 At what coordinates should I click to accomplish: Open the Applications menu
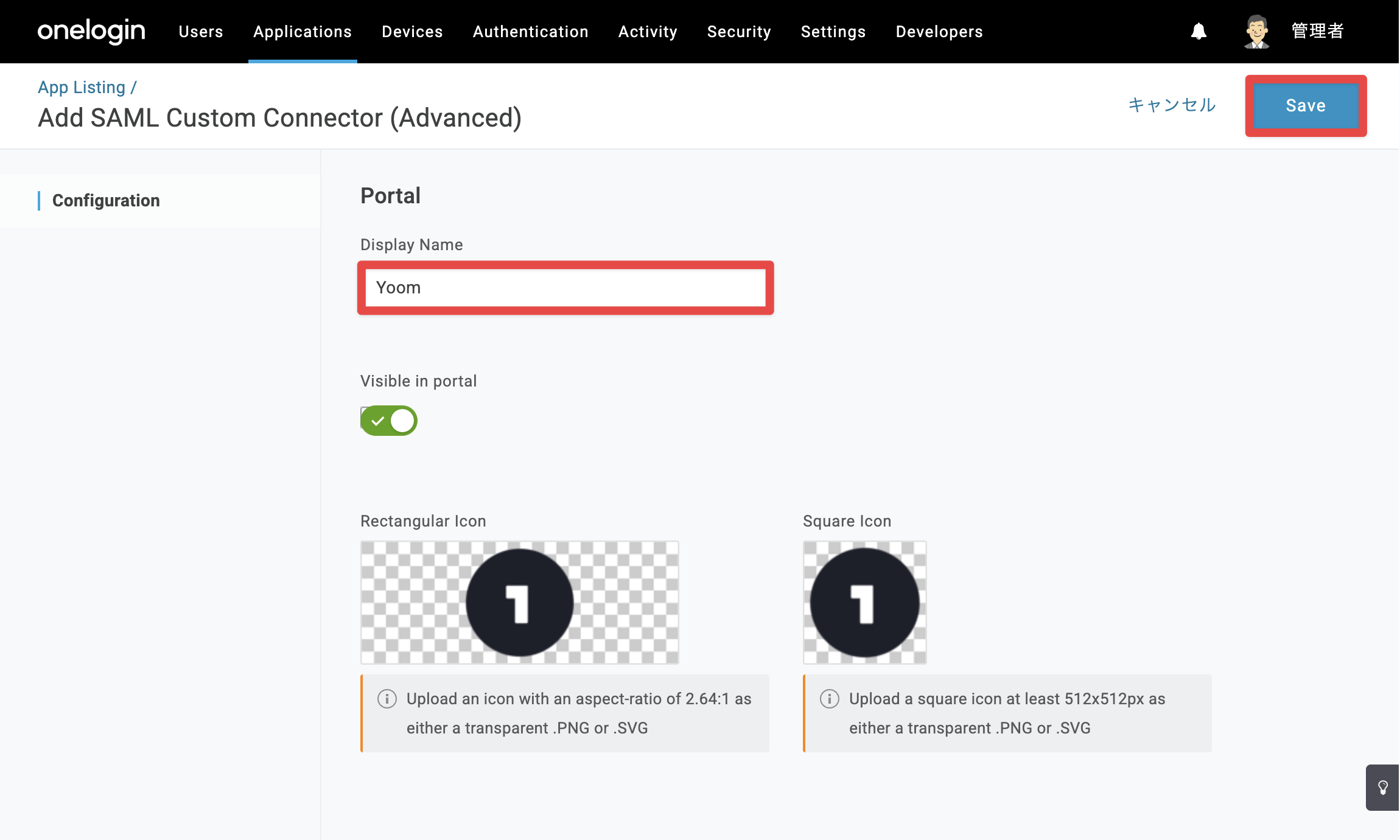tap(303, 32)
